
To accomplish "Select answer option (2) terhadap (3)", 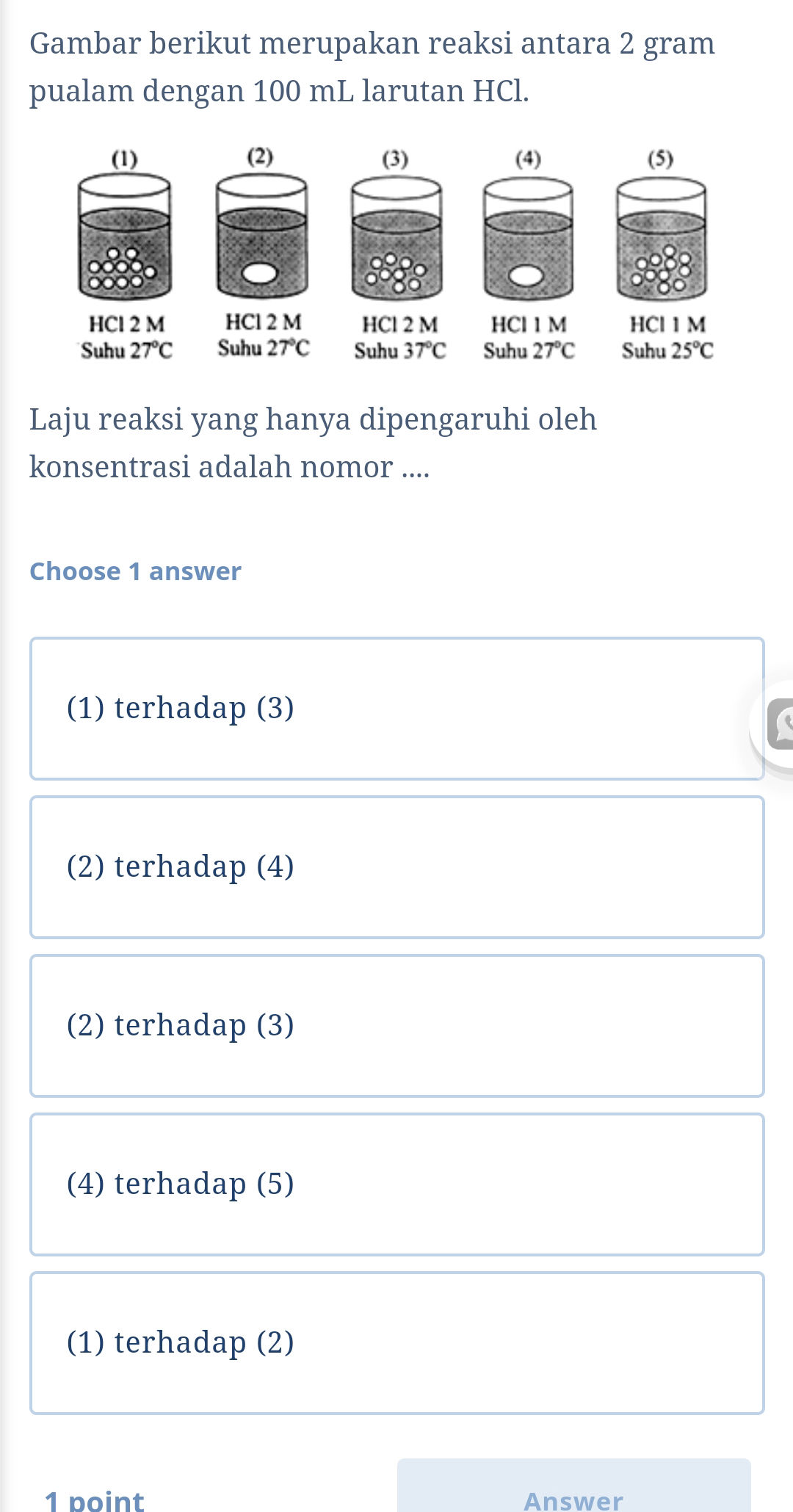I will tap(396, 1024).
